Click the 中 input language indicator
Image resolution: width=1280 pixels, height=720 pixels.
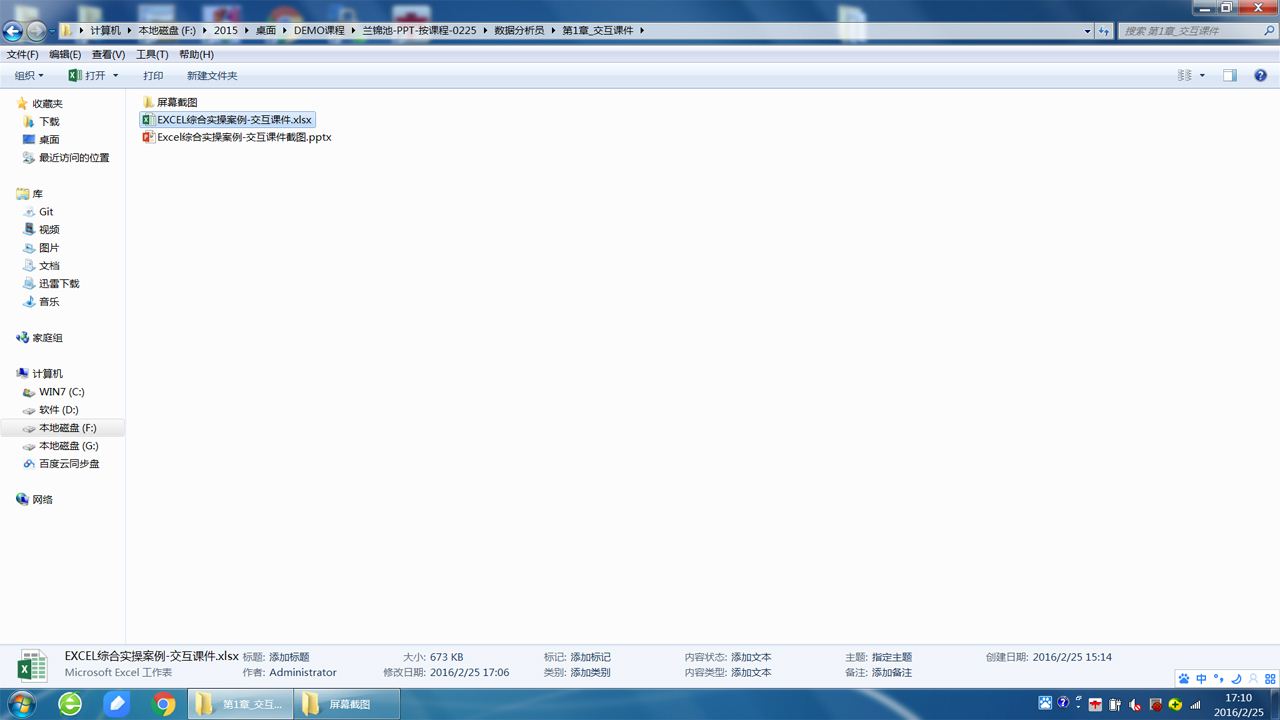pyautogui.click(x=1201, y=679)
